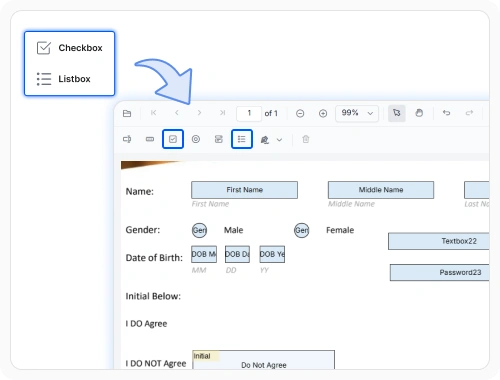
Task: Select the Last Name text field
Action: coord(477,190)
